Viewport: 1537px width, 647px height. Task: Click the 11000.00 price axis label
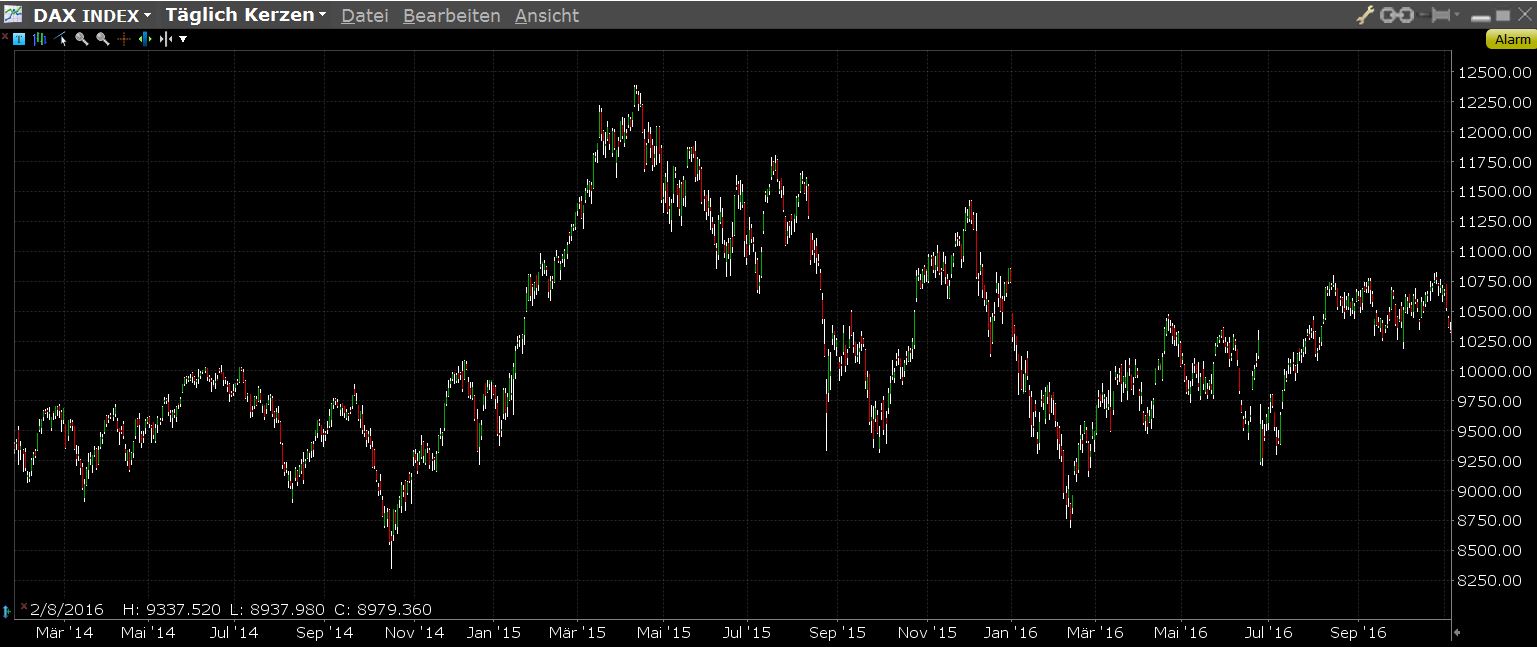[x=1495, y=252]
